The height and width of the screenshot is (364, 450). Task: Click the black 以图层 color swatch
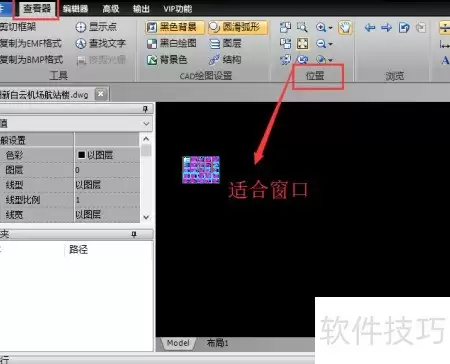(81, 155)
